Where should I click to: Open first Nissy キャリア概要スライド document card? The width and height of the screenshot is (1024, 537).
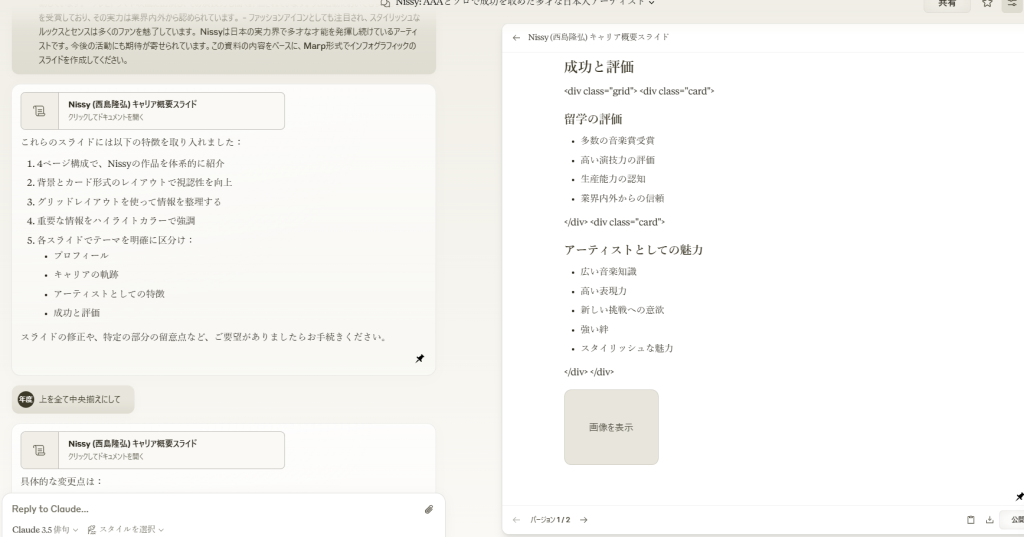coord(152,111)
